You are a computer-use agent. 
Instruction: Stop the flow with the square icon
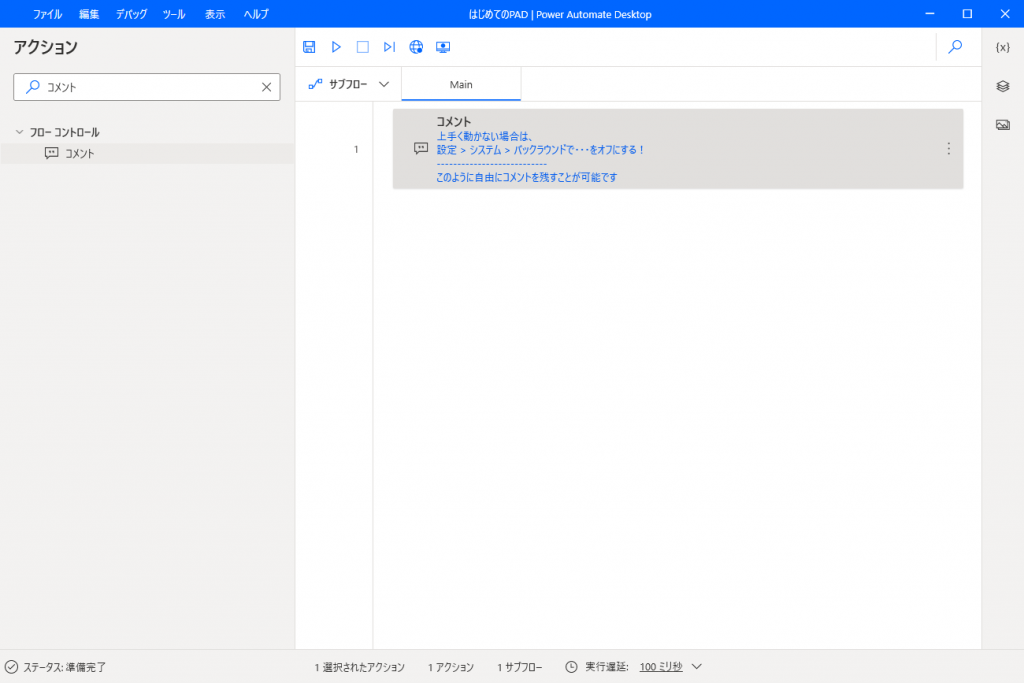[362, 47]
